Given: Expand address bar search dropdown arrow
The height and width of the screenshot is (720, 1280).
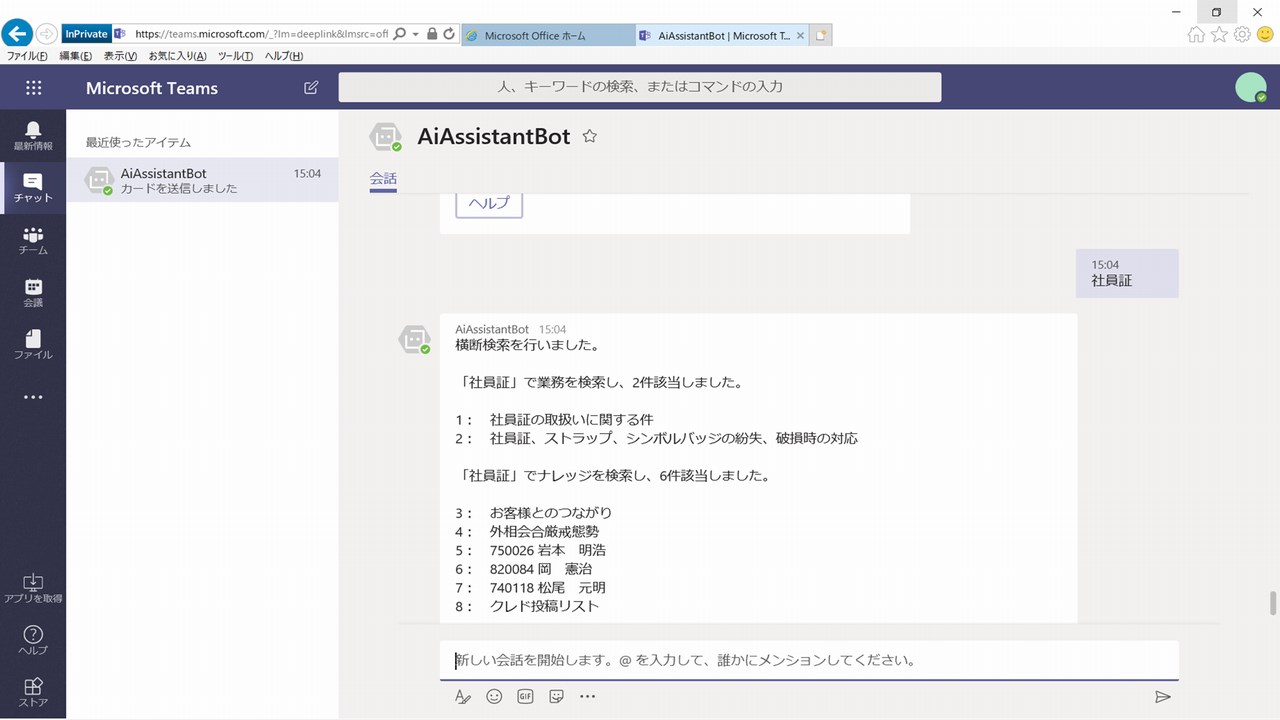Looking at the screenshot, I should (x=415, y=34).
